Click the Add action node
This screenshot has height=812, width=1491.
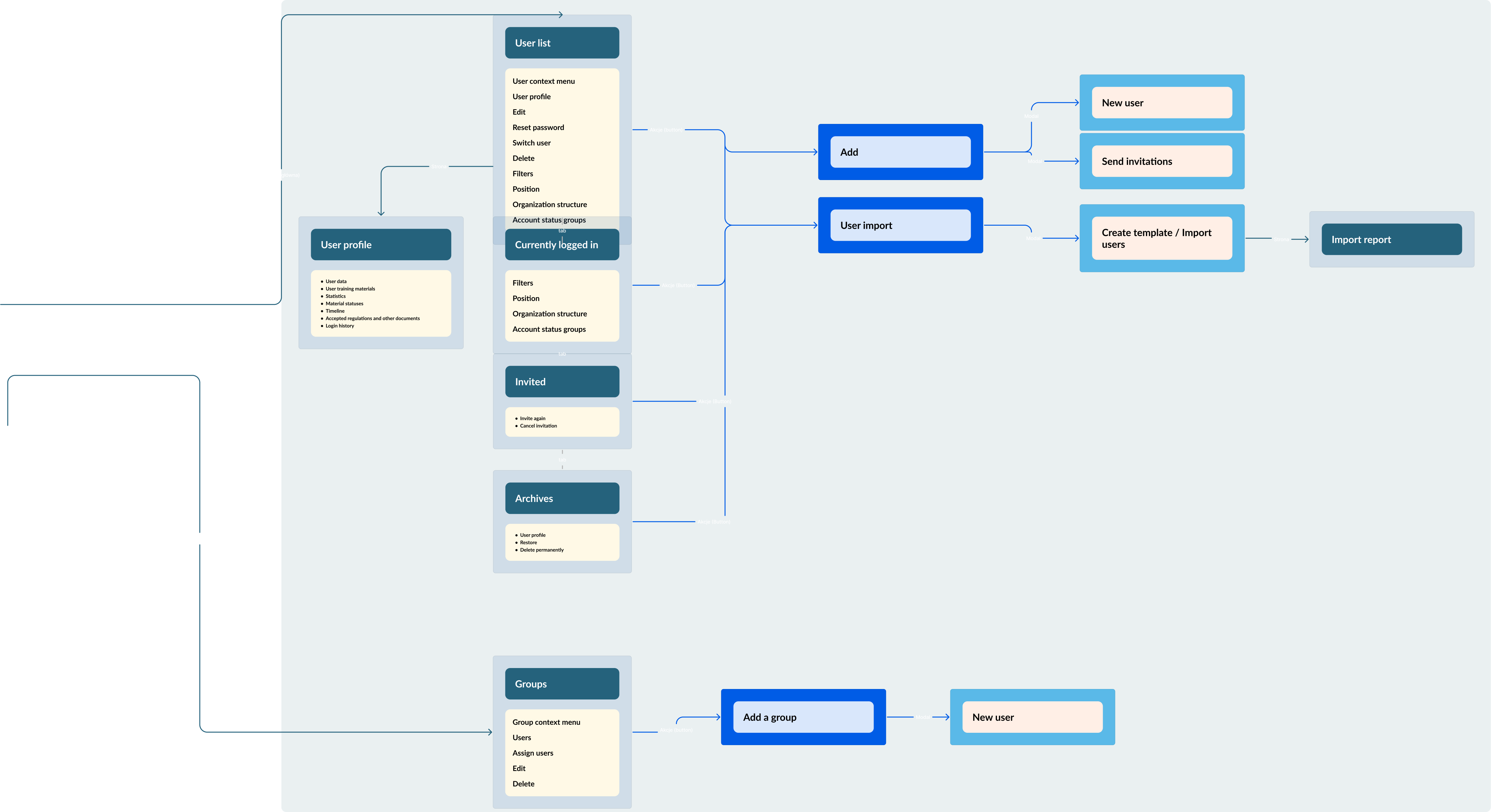click(900, 152)
